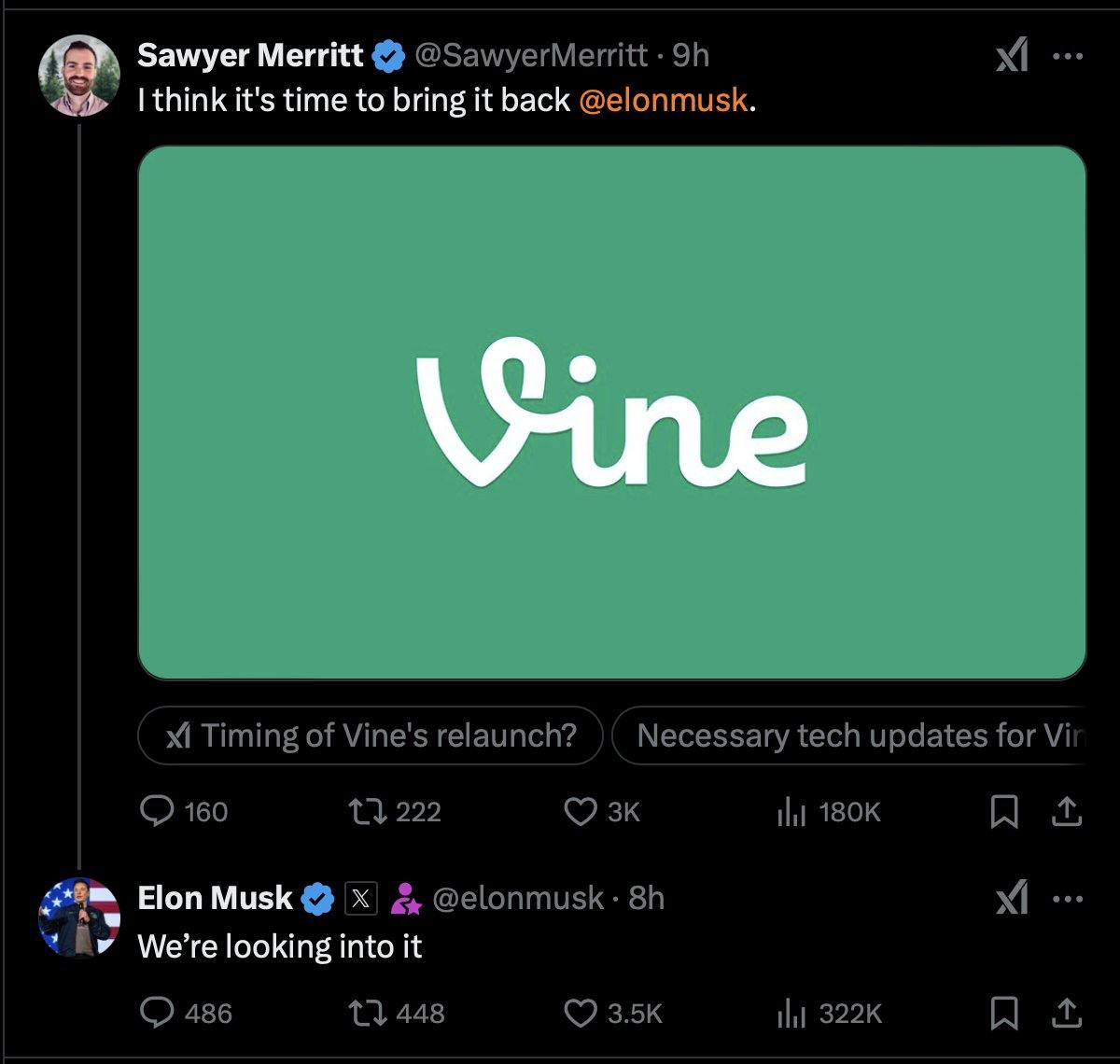Image resolution: width=1120 pixels, height=1064 pixels.
Task: Expand more options on Elon Musk's reply
Action: point(1067,900)
